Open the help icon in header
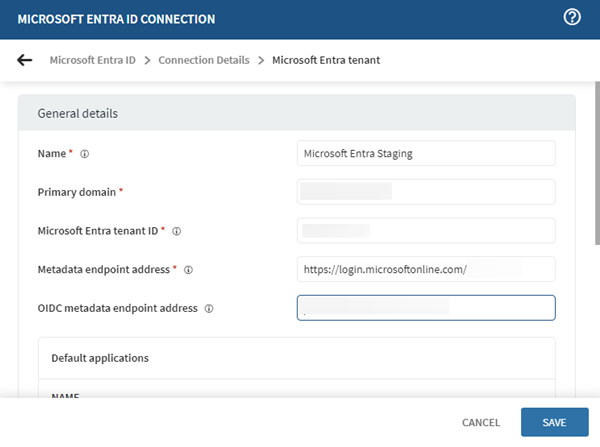The height and width of the screenshot is (447, 600). point(572,17)
